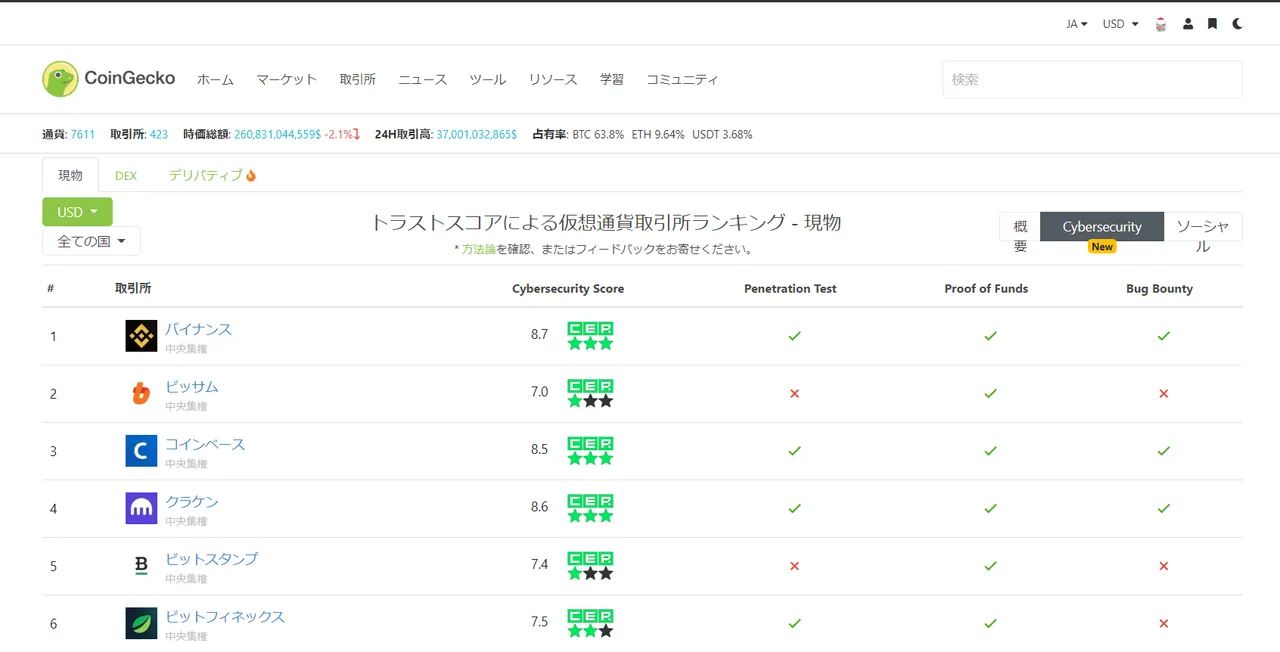The width and height of the screenshot is (1280, 652).
Task: Click the CoinGecko logo
Action: pos(109,79)
